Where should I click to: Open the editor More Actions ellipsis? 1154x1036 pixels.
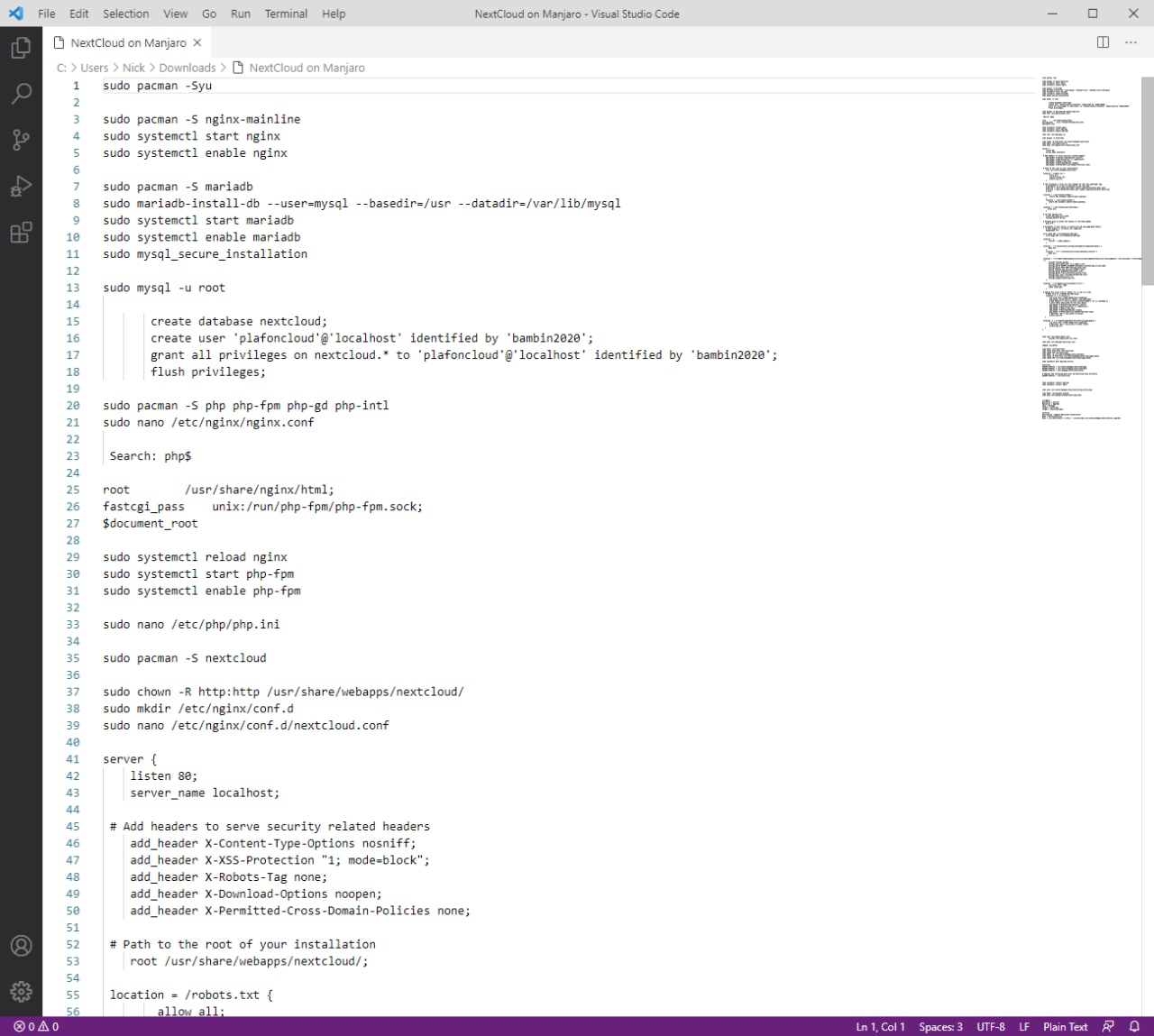tap(1131, 42)
